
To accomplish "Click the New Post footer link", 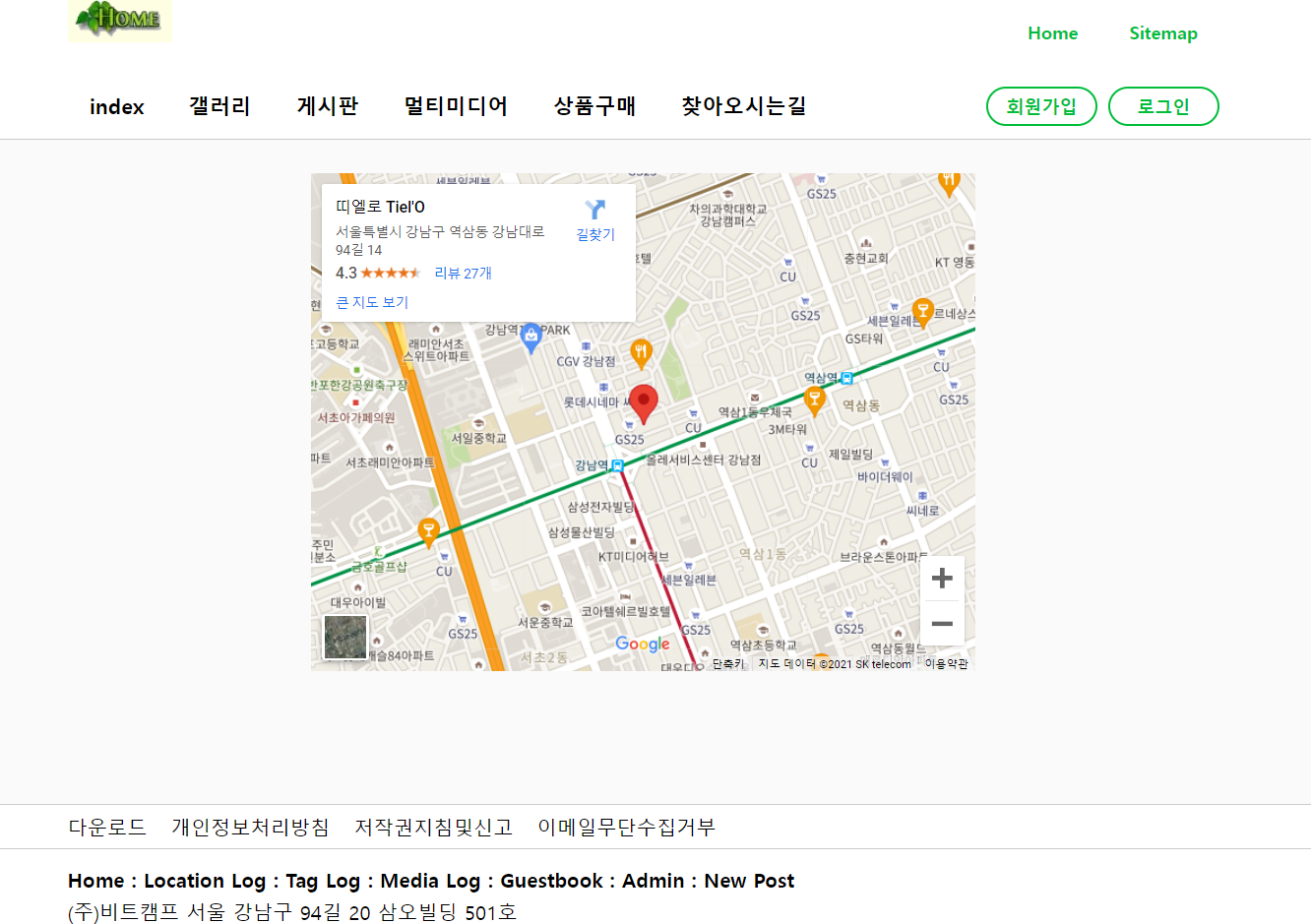I will point(749,881).
